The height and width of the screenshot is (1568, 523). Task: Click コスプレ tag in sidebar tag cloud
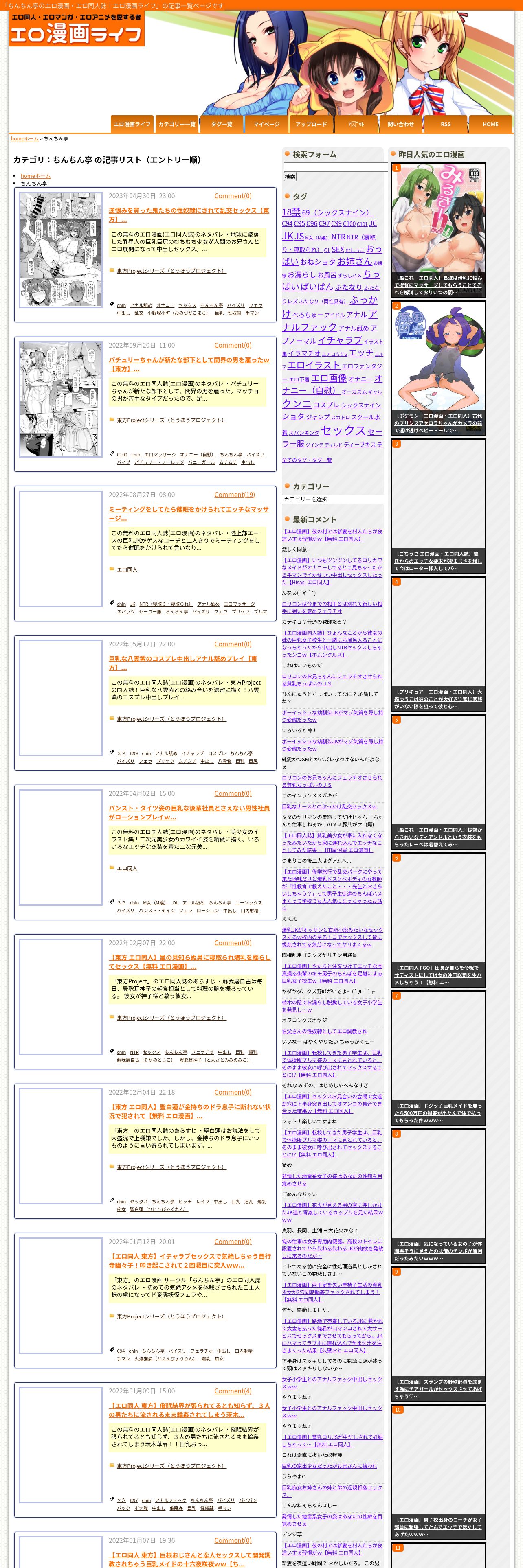326,405
